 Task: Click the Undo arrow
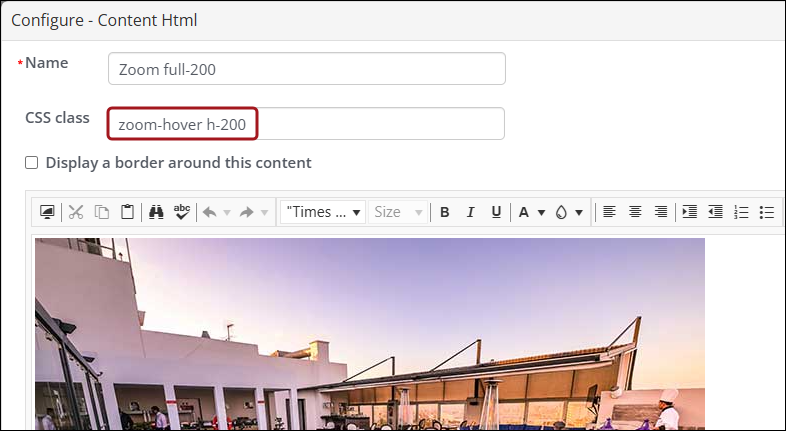(209, 212)
